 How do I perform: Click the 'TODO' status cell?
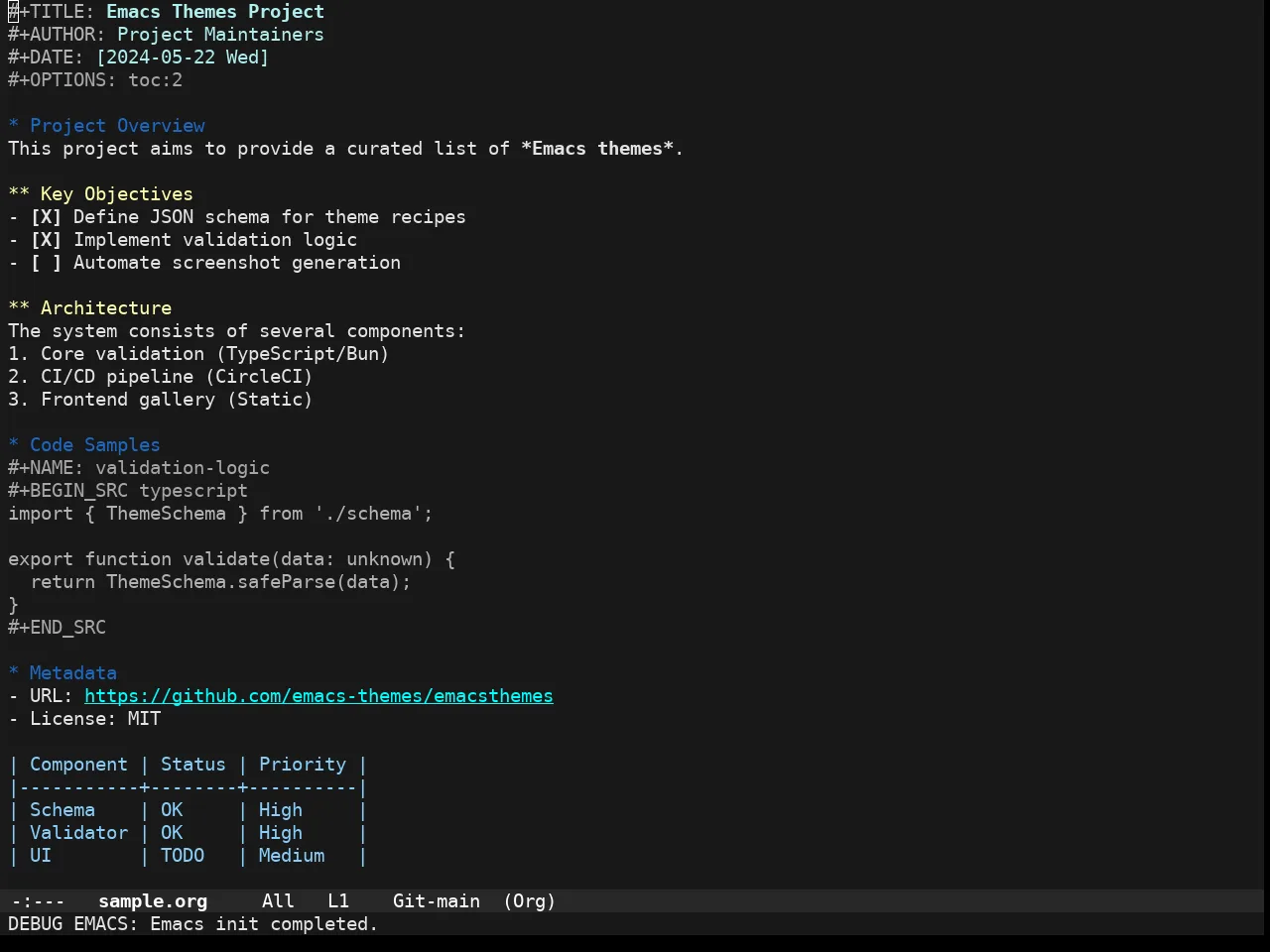click(x=183, y=856)
